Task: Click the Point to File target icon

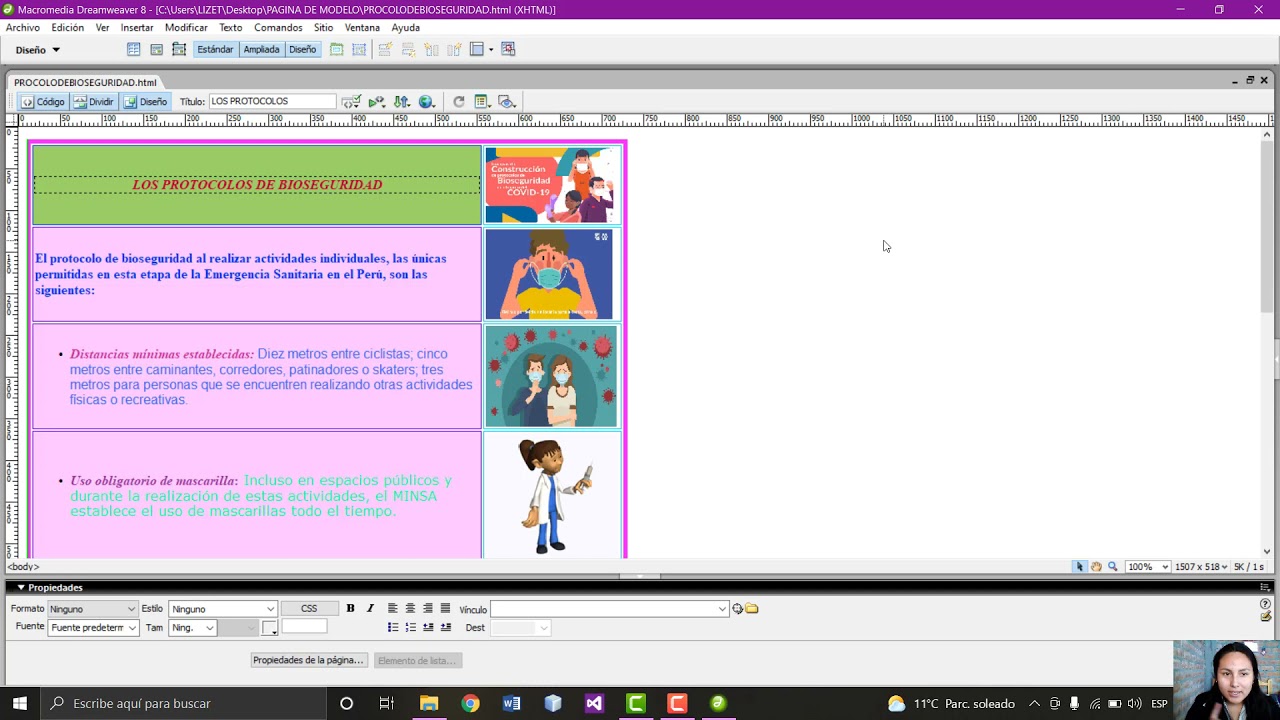Action: 737,608
